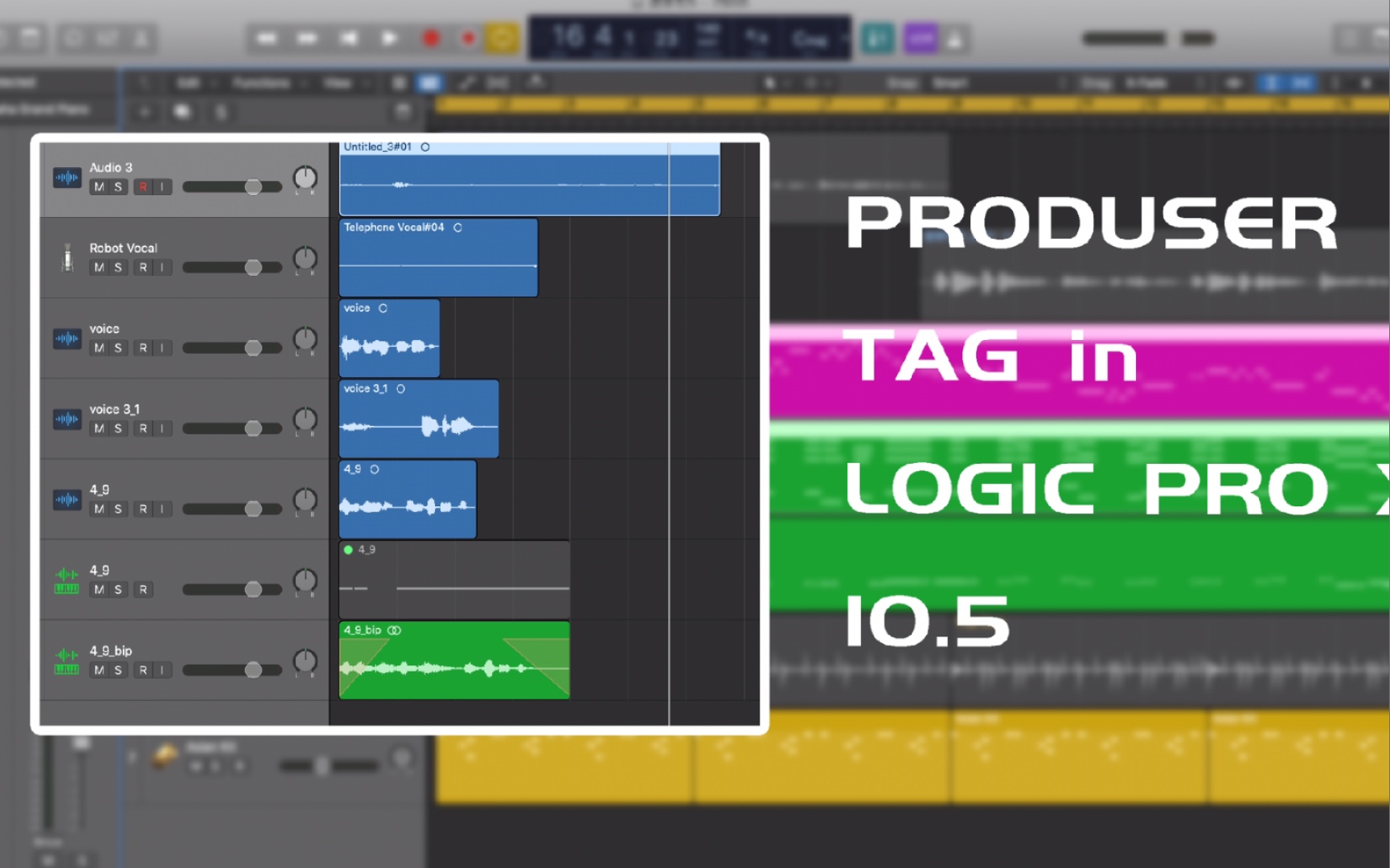Screen dimensions: 1390x868
Task: Mute the green 4_9 instrument track
Action: coord(99,589)
